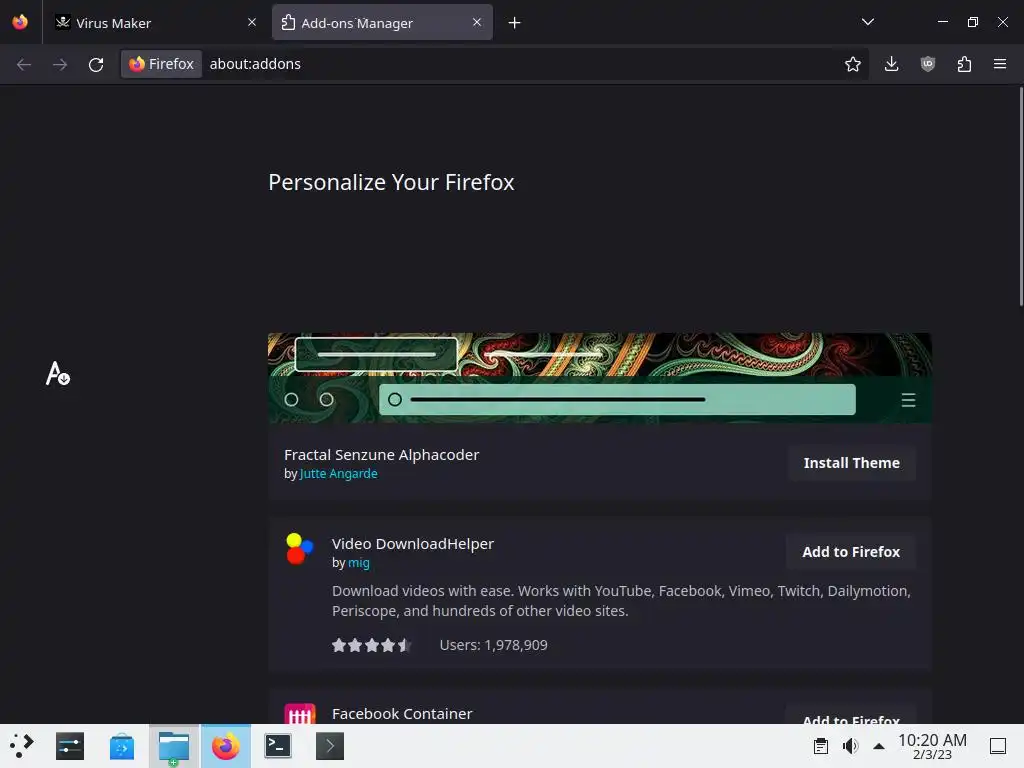Image resolution: width=1024 pixels, height=768 pixels.
Task: Open the Downloads panel
Action: 891,64
